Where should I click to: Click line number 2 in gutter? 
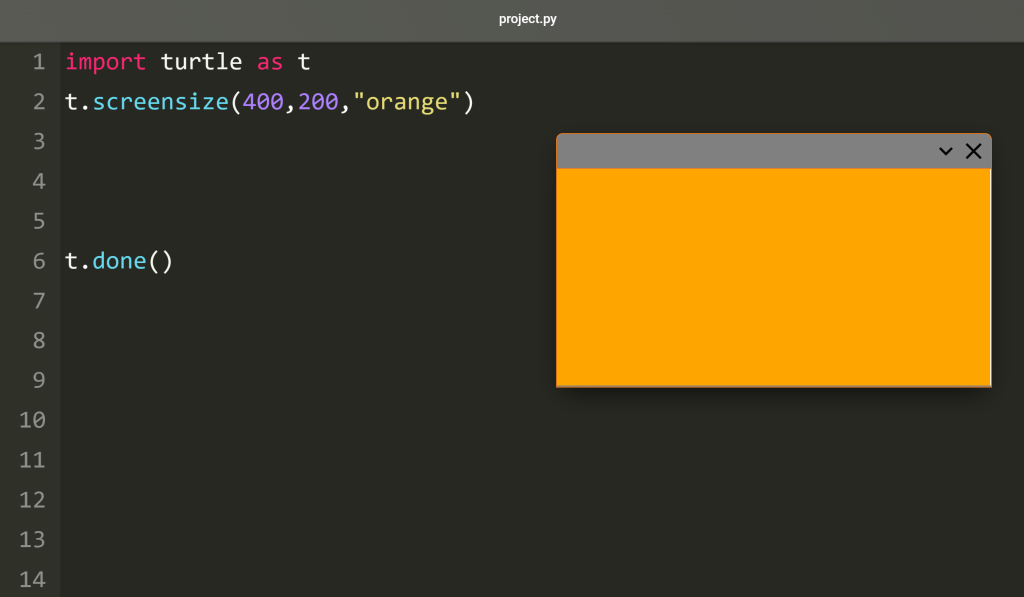(x=39, y=102)
